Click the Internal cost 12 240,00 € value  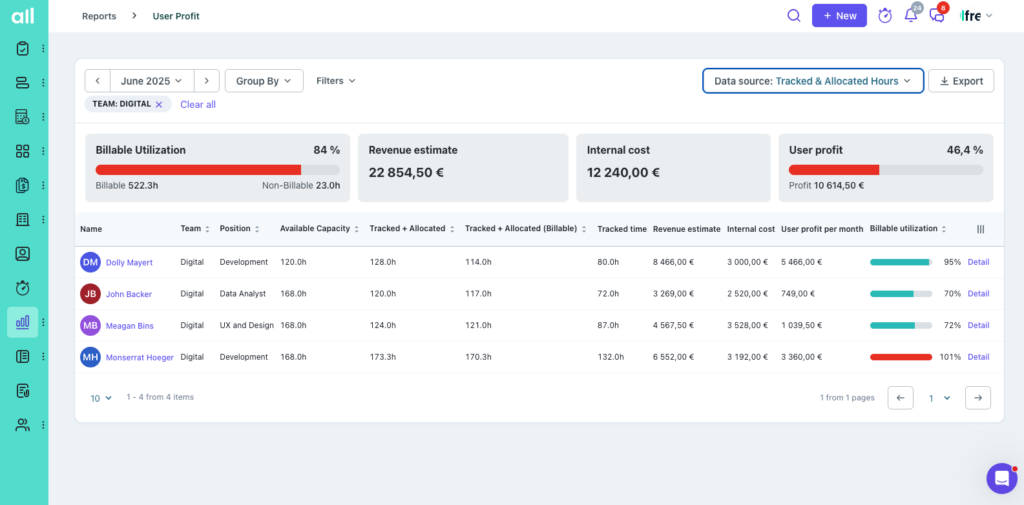[x=623, y=173]
